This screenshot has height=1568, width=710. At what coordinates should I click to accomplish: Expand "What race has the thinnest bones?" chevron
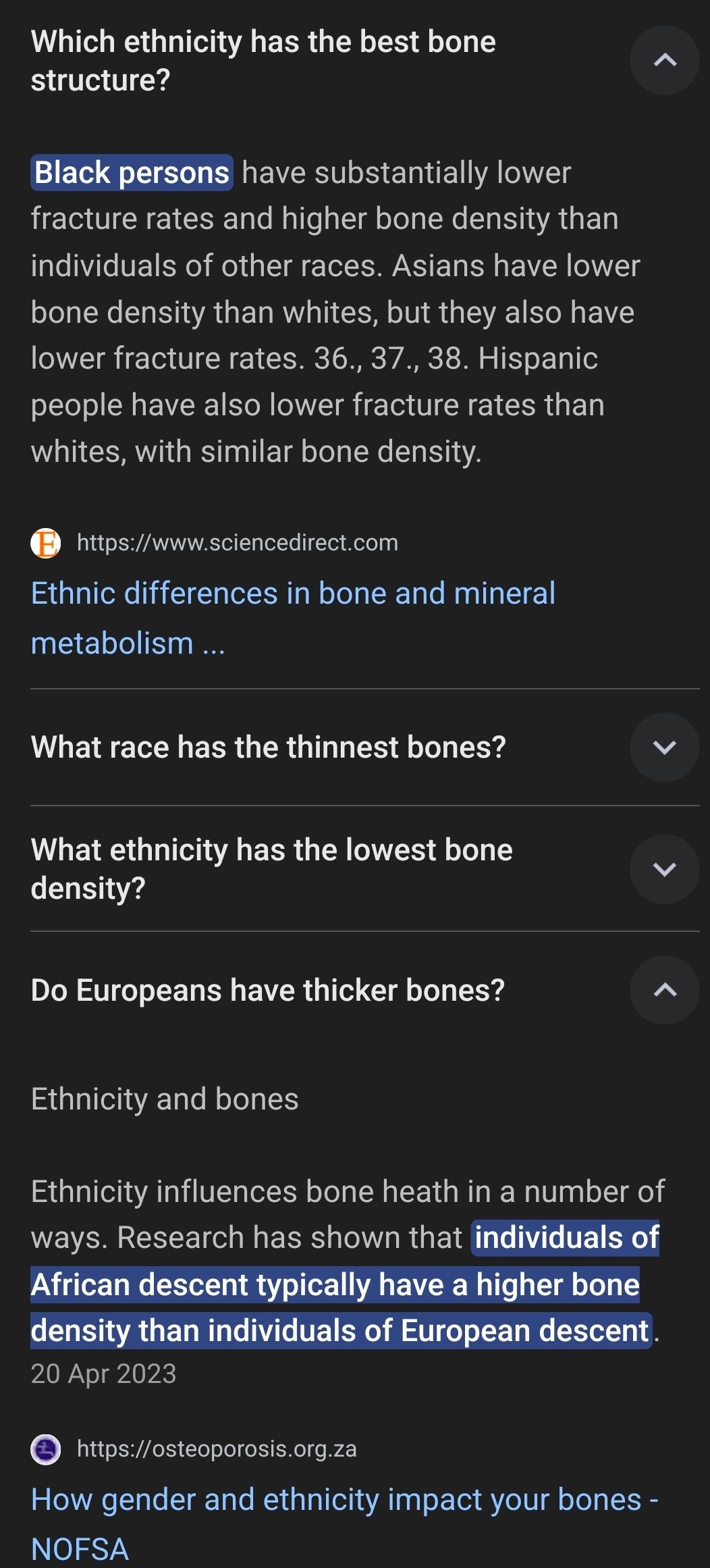664,747
